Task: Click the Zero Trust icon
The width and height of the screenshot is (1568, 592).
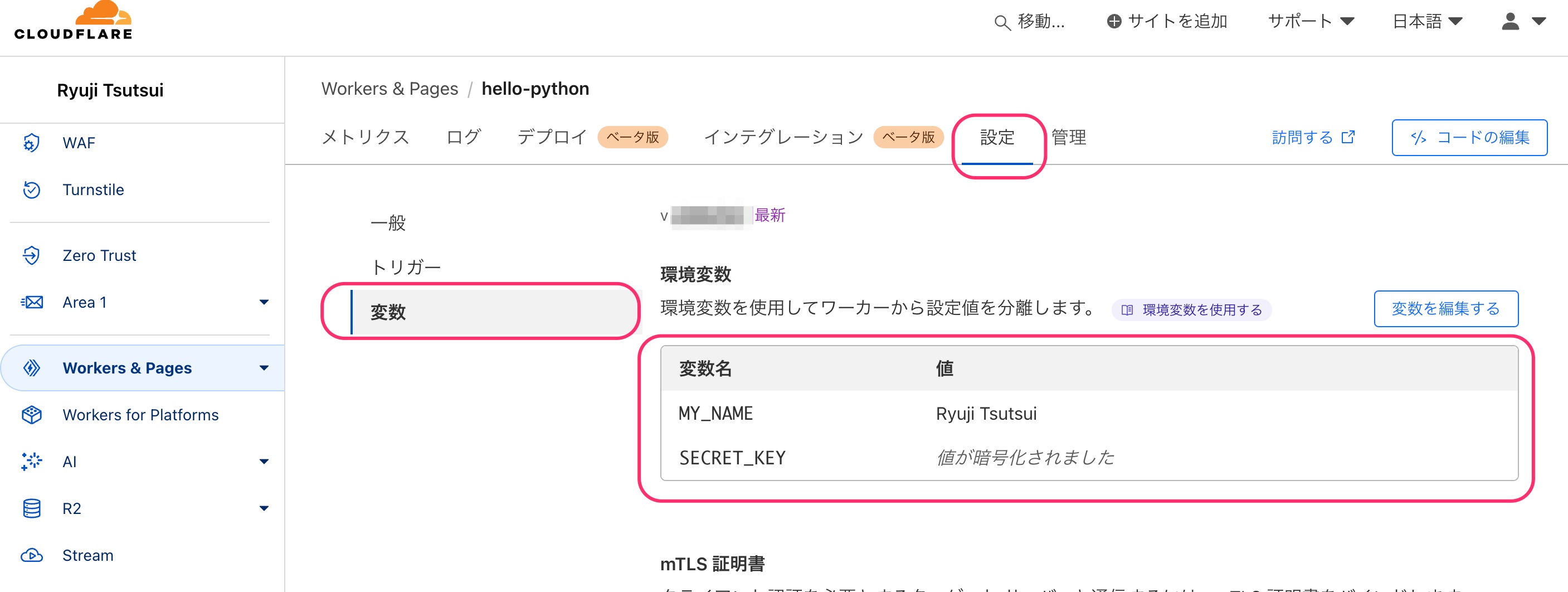Action: tap(32, 255)
